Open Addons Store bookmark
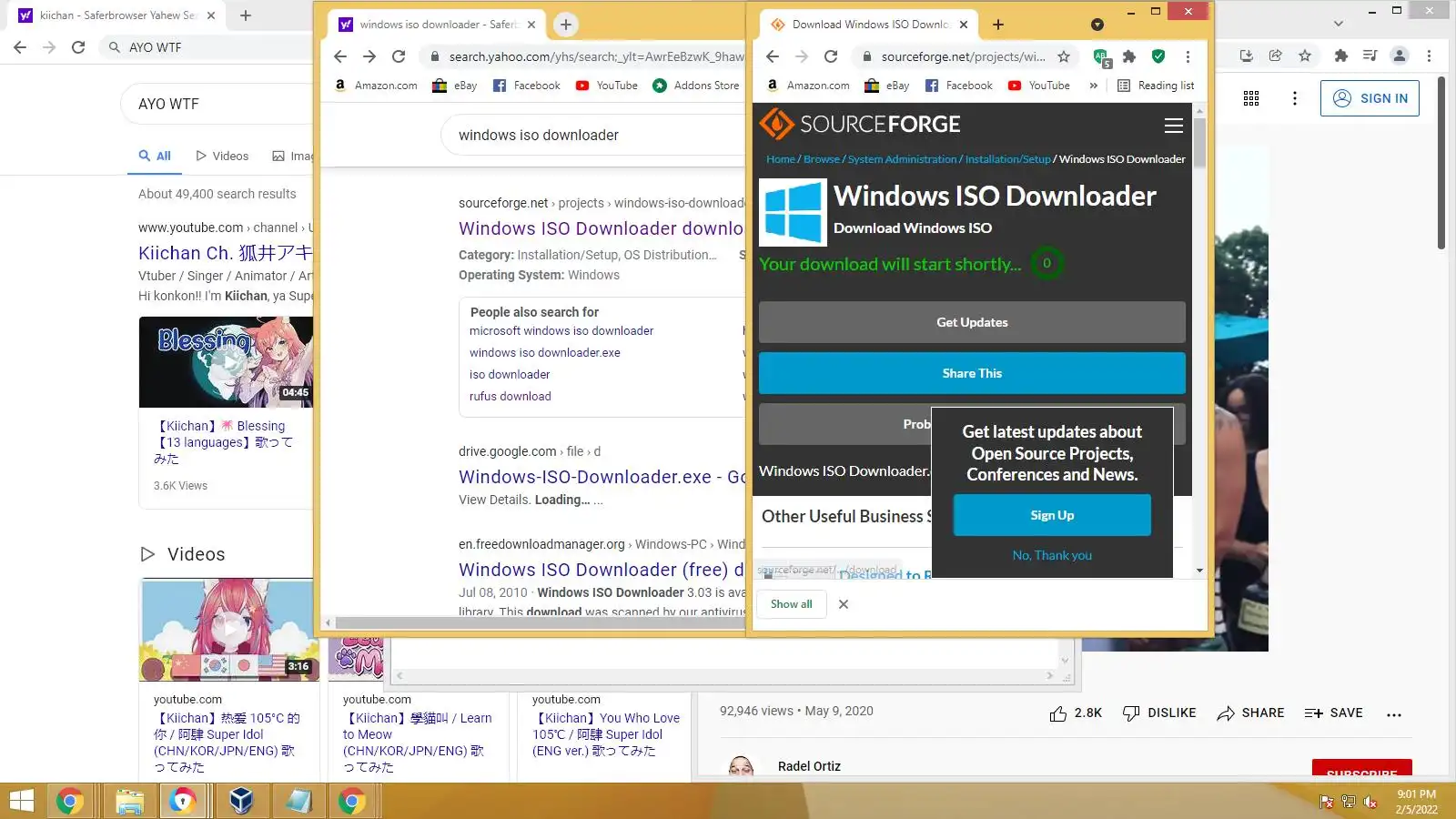 pos(696,86)
